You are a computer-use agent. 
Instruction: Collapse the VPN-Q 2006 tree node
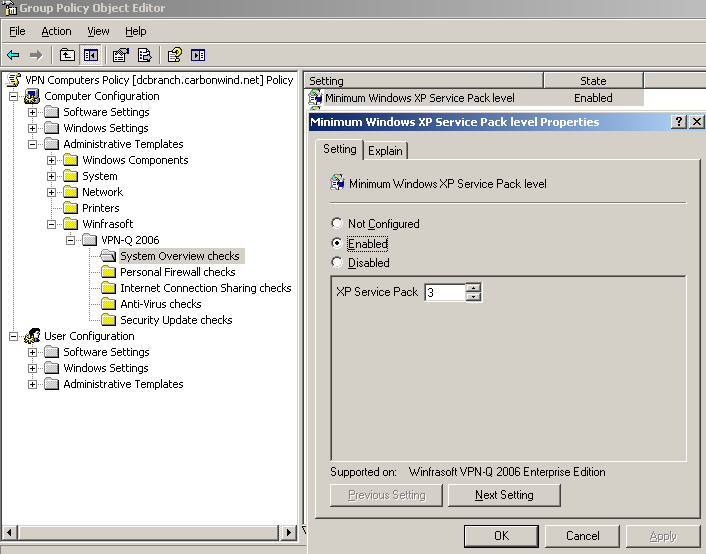[x=70, y=240]
